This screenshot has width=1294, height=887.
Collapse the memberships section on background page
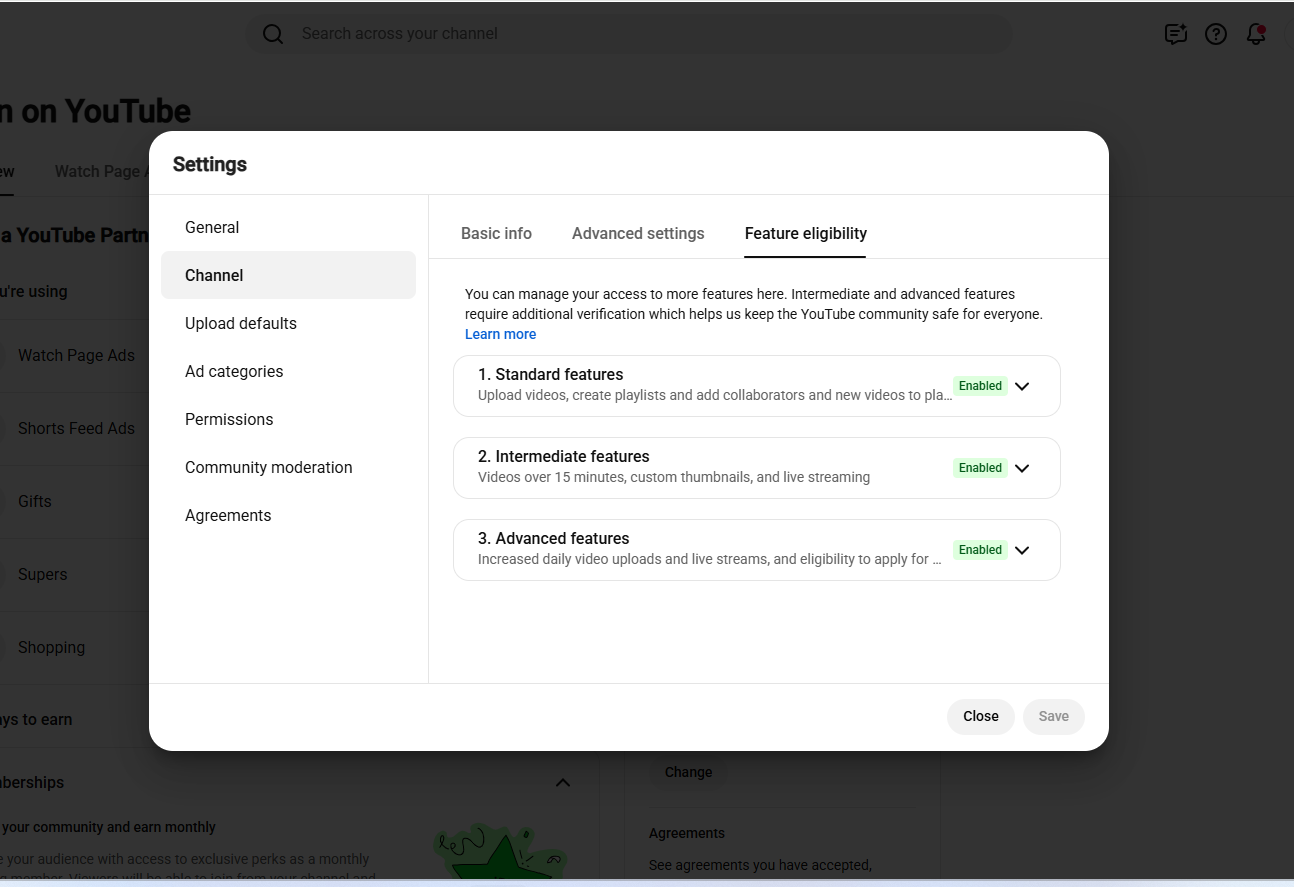[563, 782]
